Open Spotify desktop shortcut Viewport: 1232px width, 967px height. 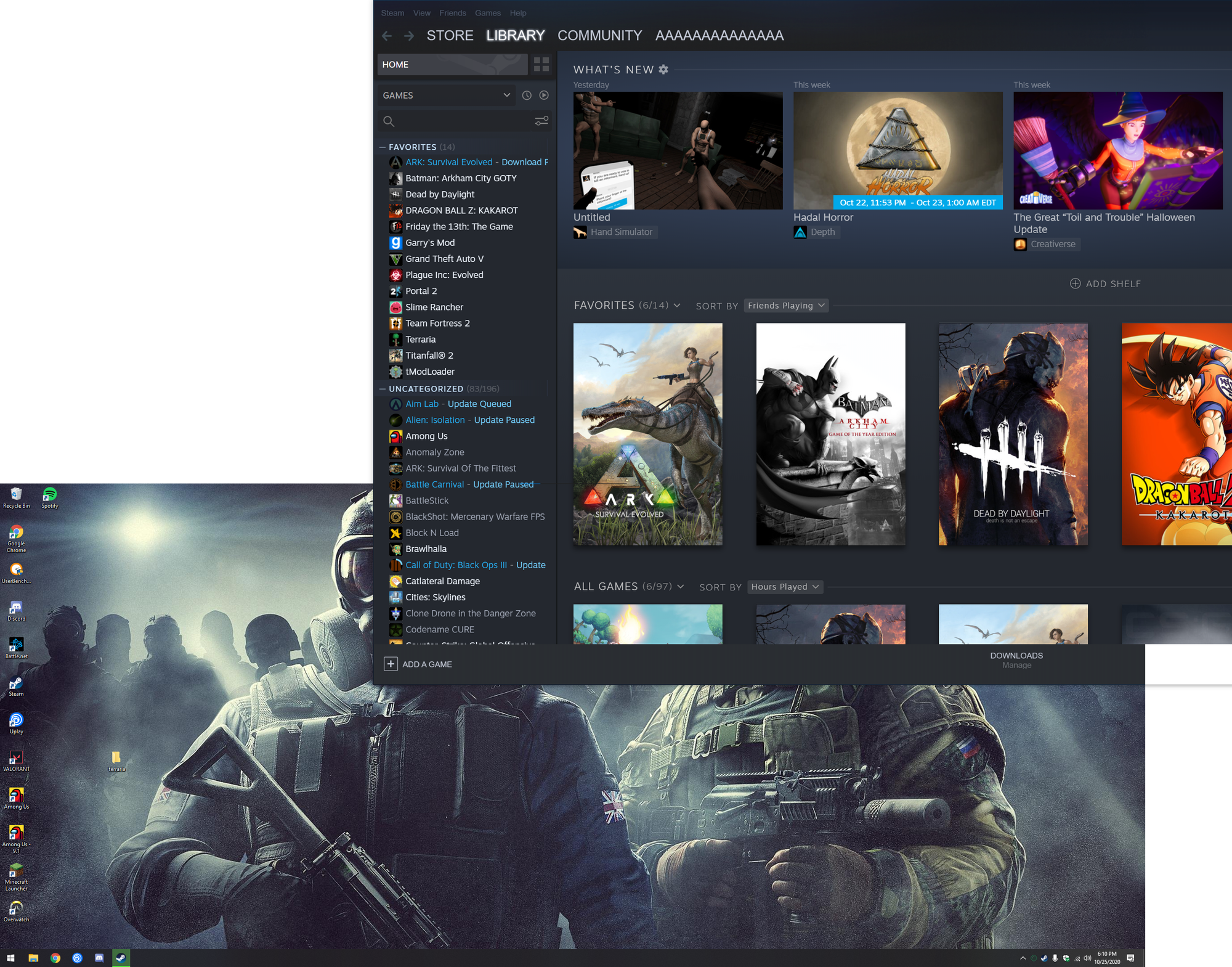[50, 498]
